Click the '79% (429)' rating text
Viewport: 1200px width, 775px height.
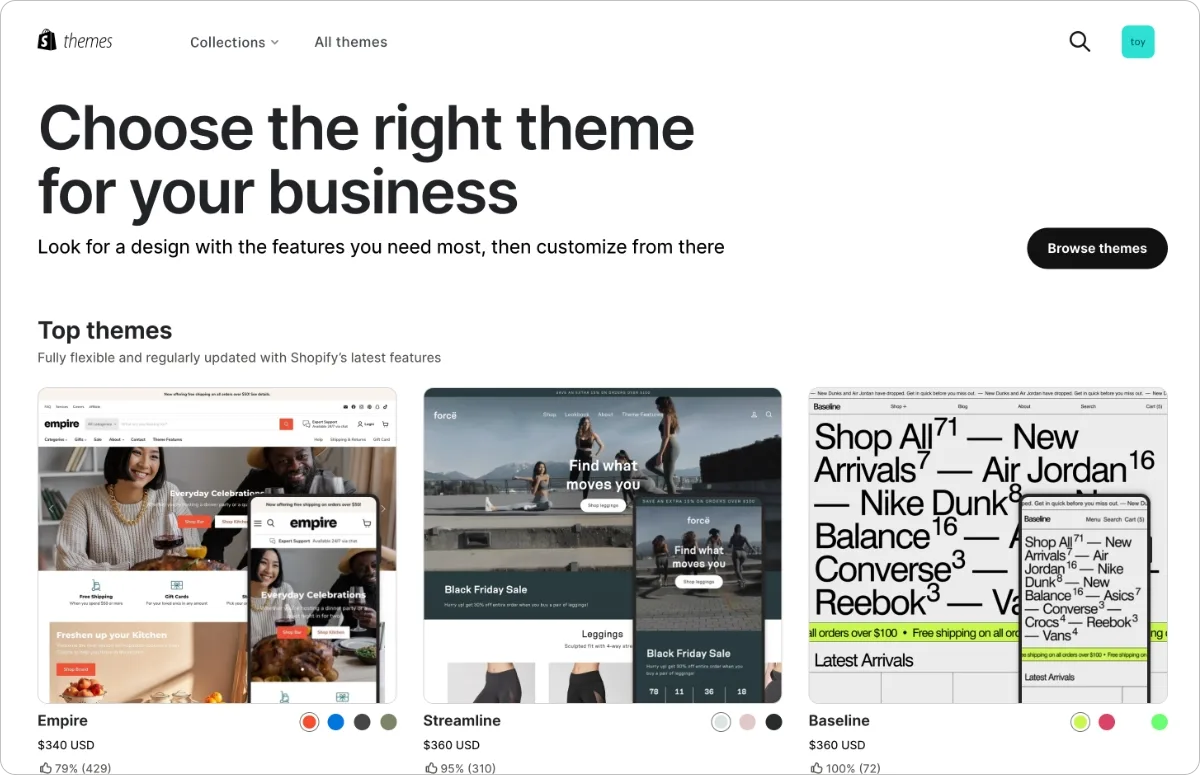tap(84, 768)
